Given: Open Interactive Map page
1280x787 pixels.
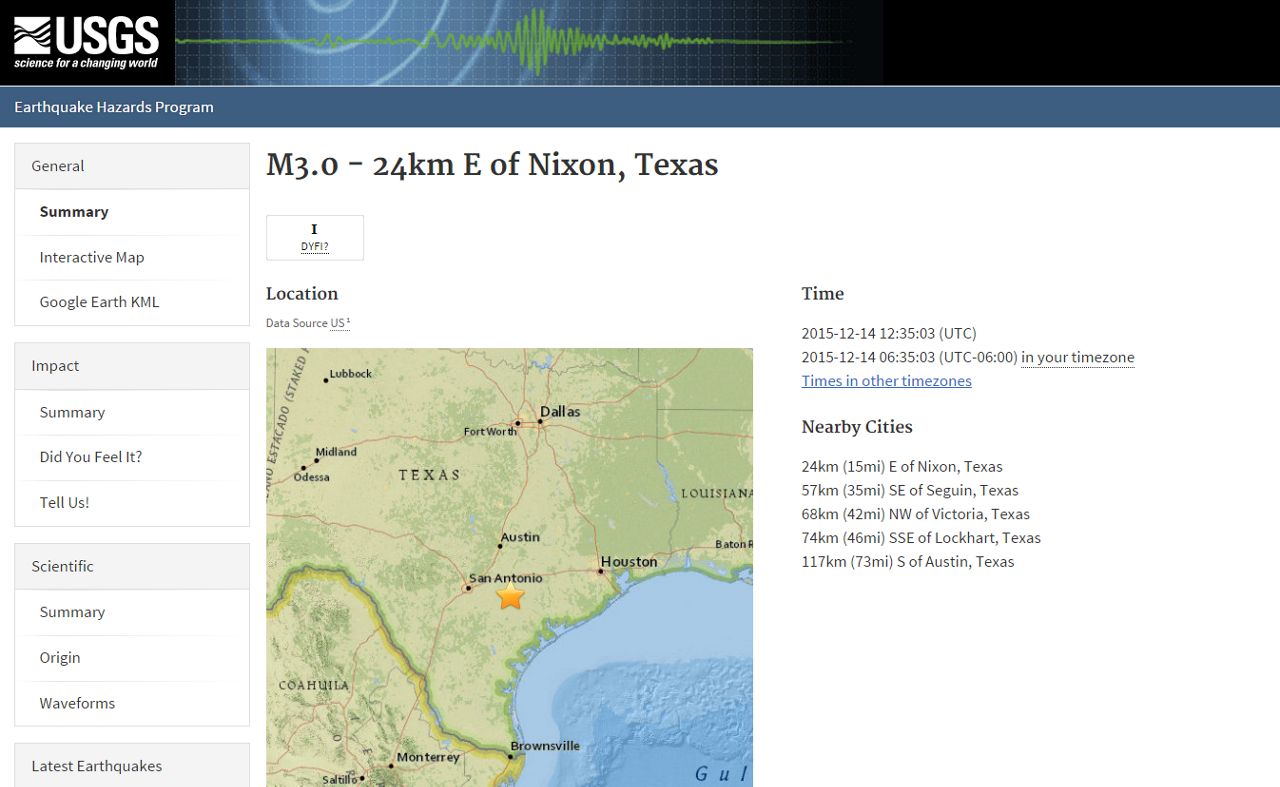Looking at the screenshot, I should pos(92,257).
